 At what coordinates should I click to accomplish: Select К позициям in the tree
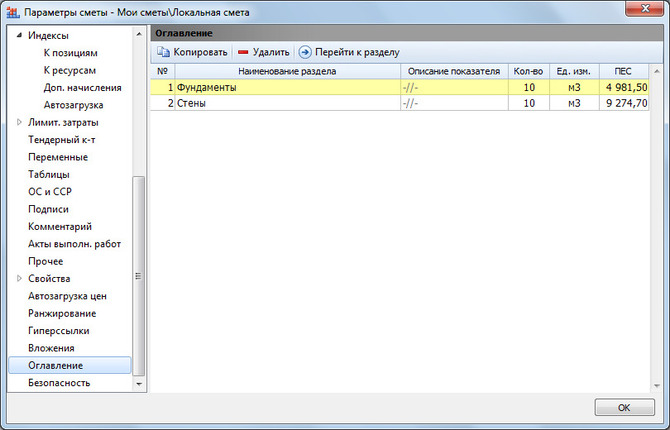click(x=71, y=53)
